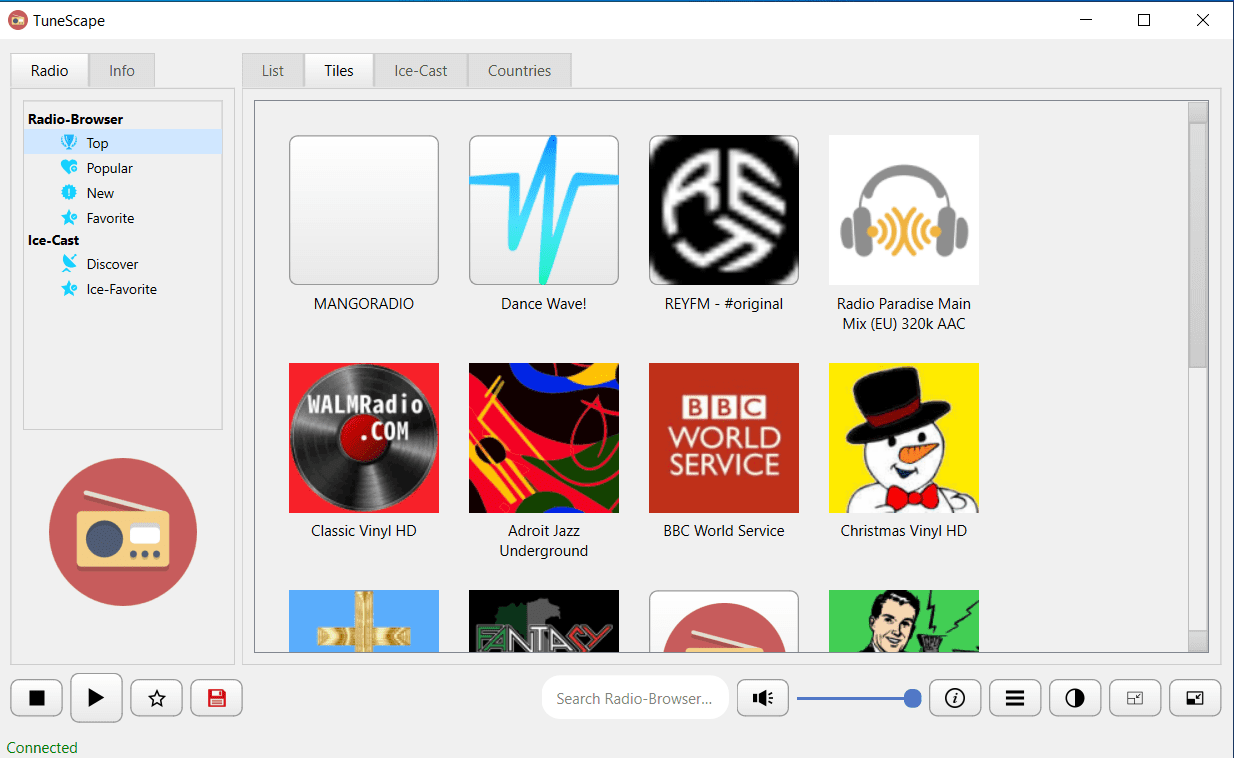This screenshot has width=1234, height=758.
Task: Select Discover under Ice-Cast
Action: [123, 263]
